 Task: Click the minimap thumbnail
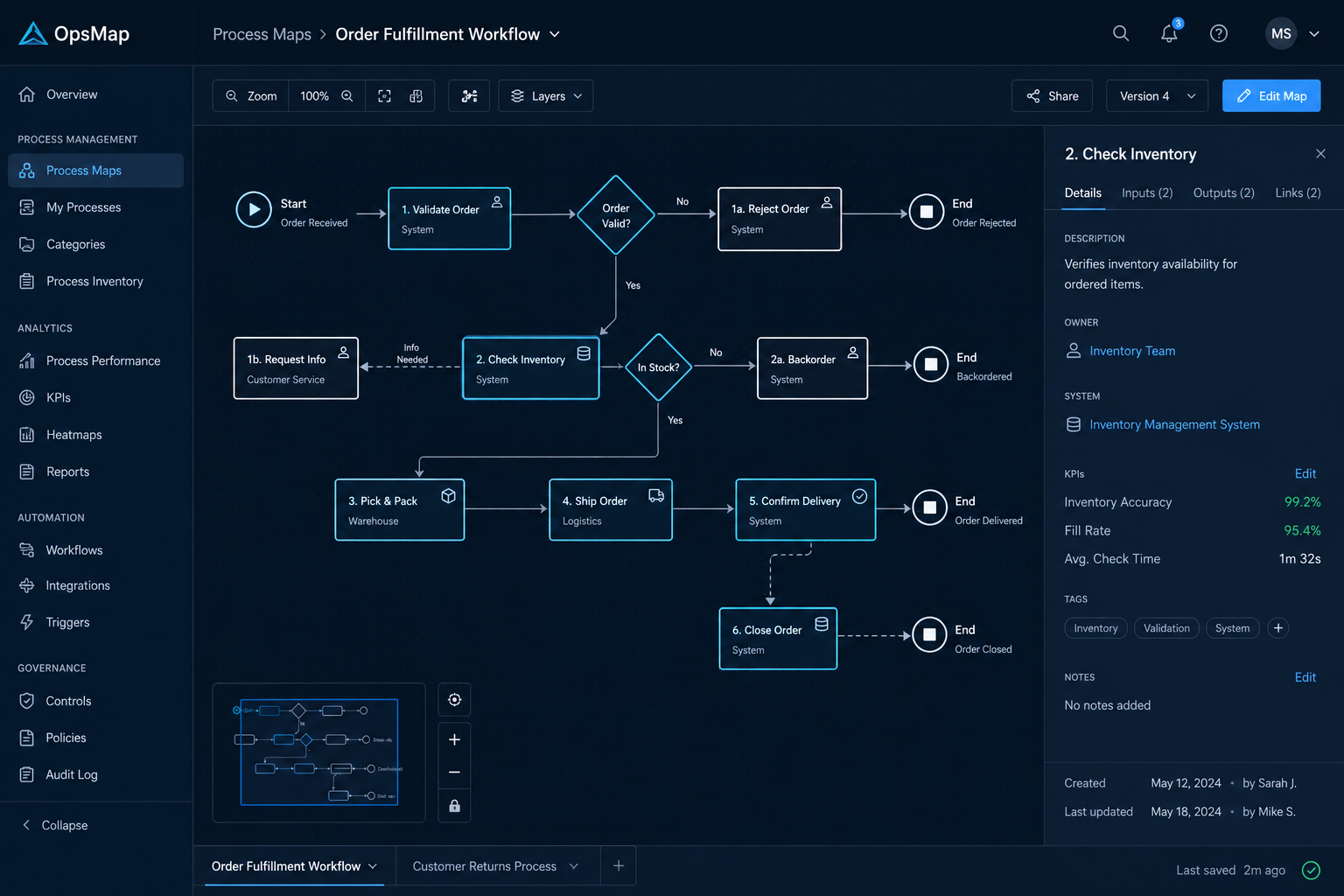pyautogui.click(x=319, y=752)
